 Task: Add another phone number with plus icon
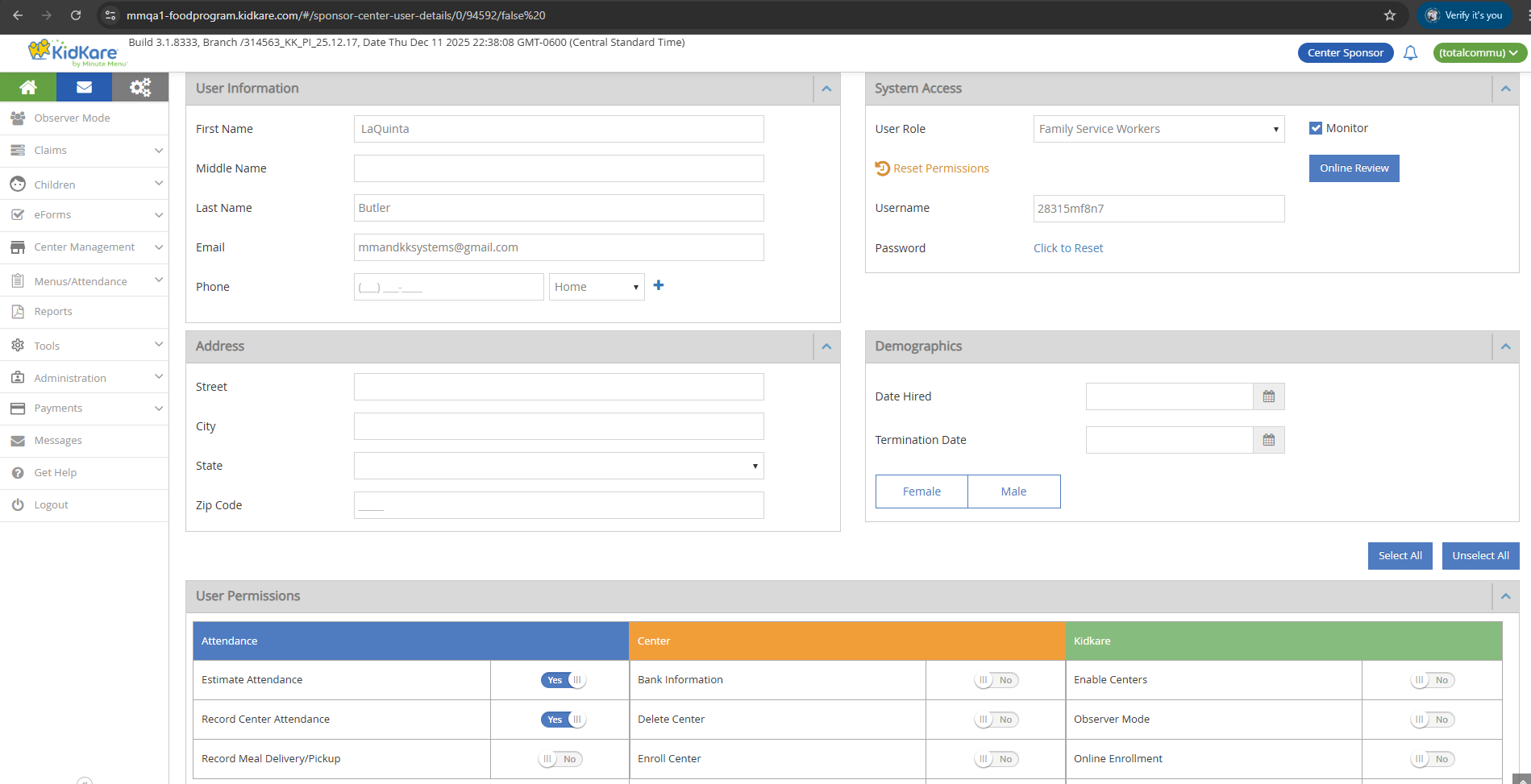point(659,285)
